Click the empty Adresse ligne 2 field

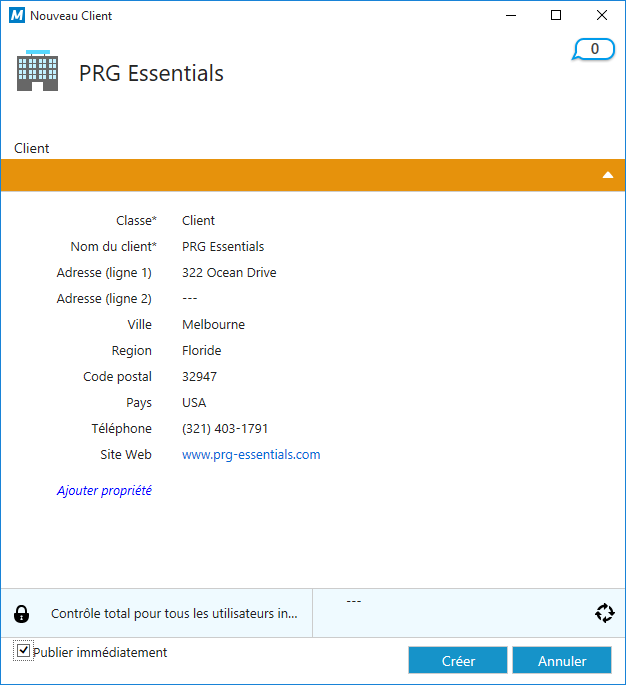[190, 299]
